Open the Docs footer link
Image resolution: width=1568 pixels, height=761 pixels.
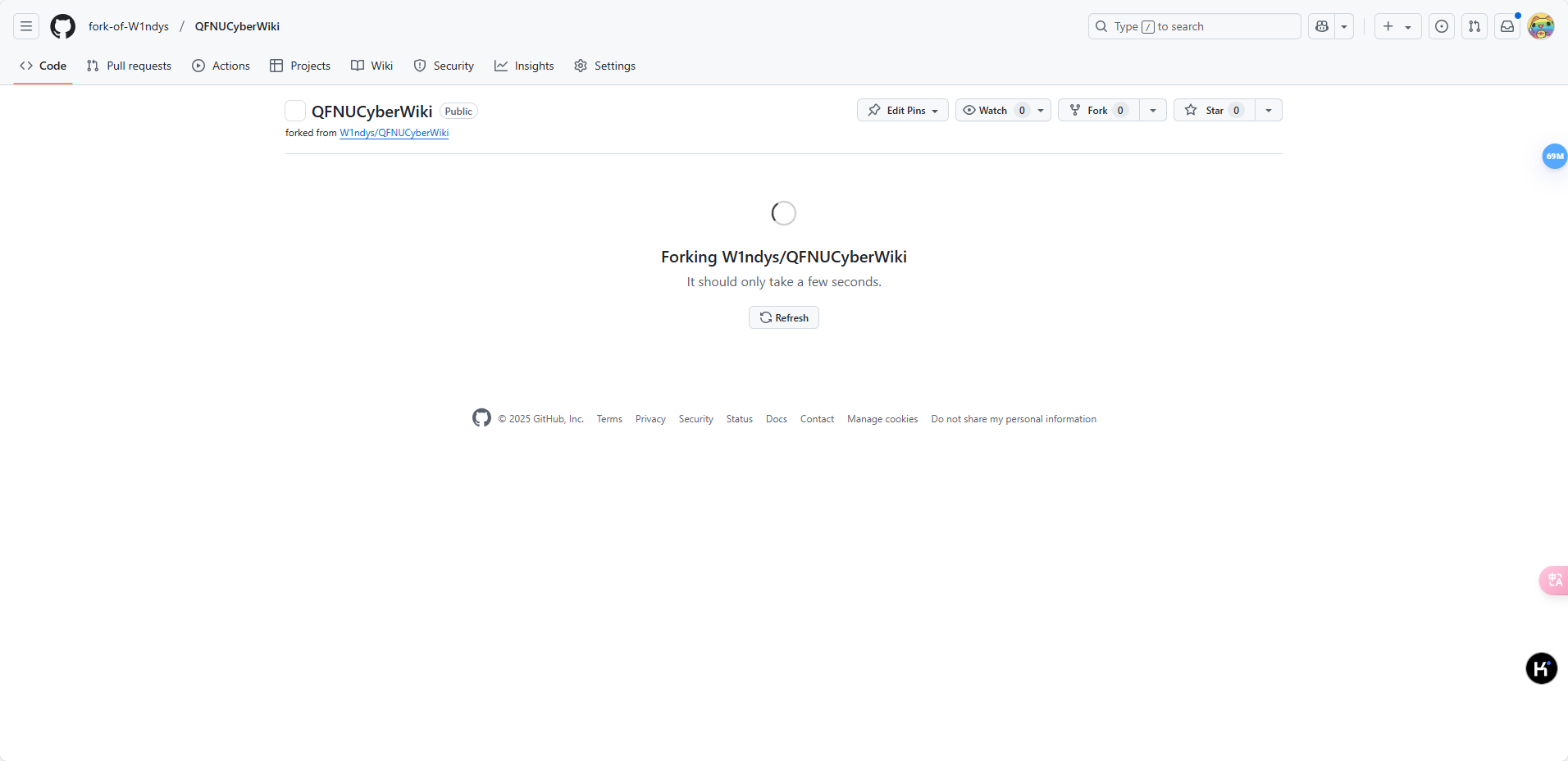pos(777,419)
